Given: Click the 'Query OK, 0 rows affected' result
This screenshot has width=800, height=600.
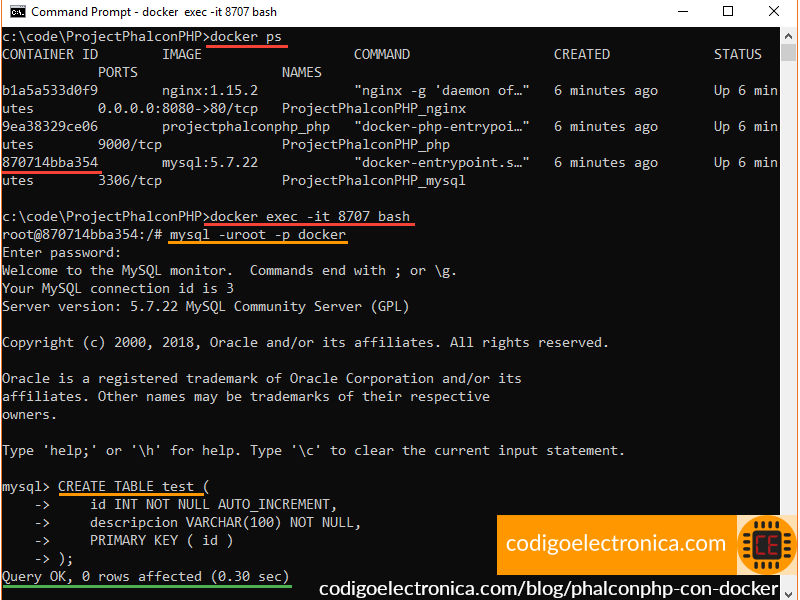Looking at the screenshot, I should [146, 577].
